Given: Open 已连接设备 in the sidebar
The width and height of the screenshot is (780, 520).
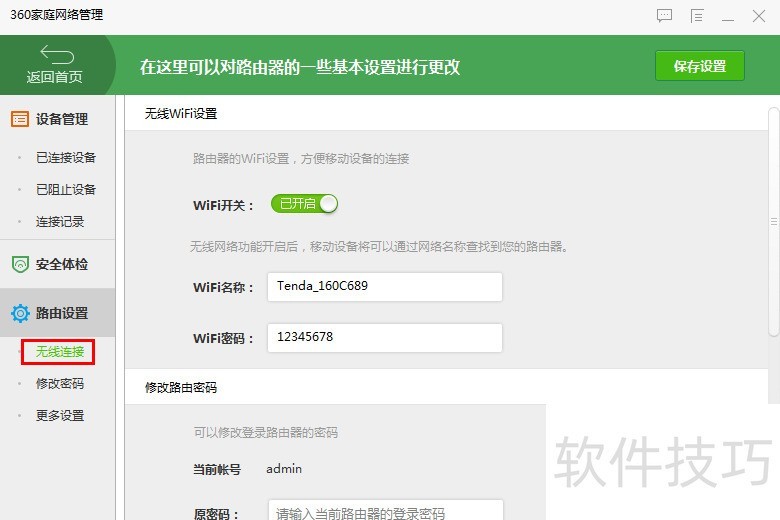Looking at the screenshot, I should coord(66,158).
